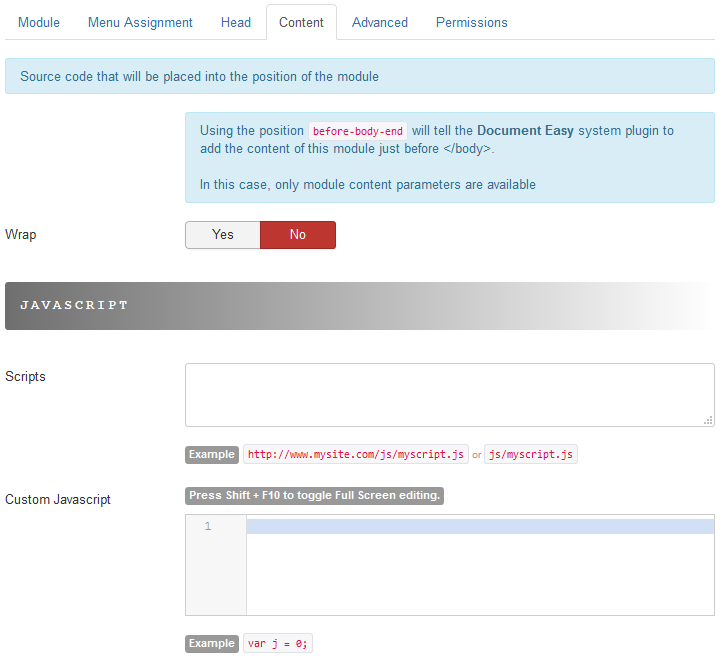Click the js/myscript.js example snippet
Image resolution: width=723 pixels, height=661 pixels.
pyautogui.click(x=531, y=454)
